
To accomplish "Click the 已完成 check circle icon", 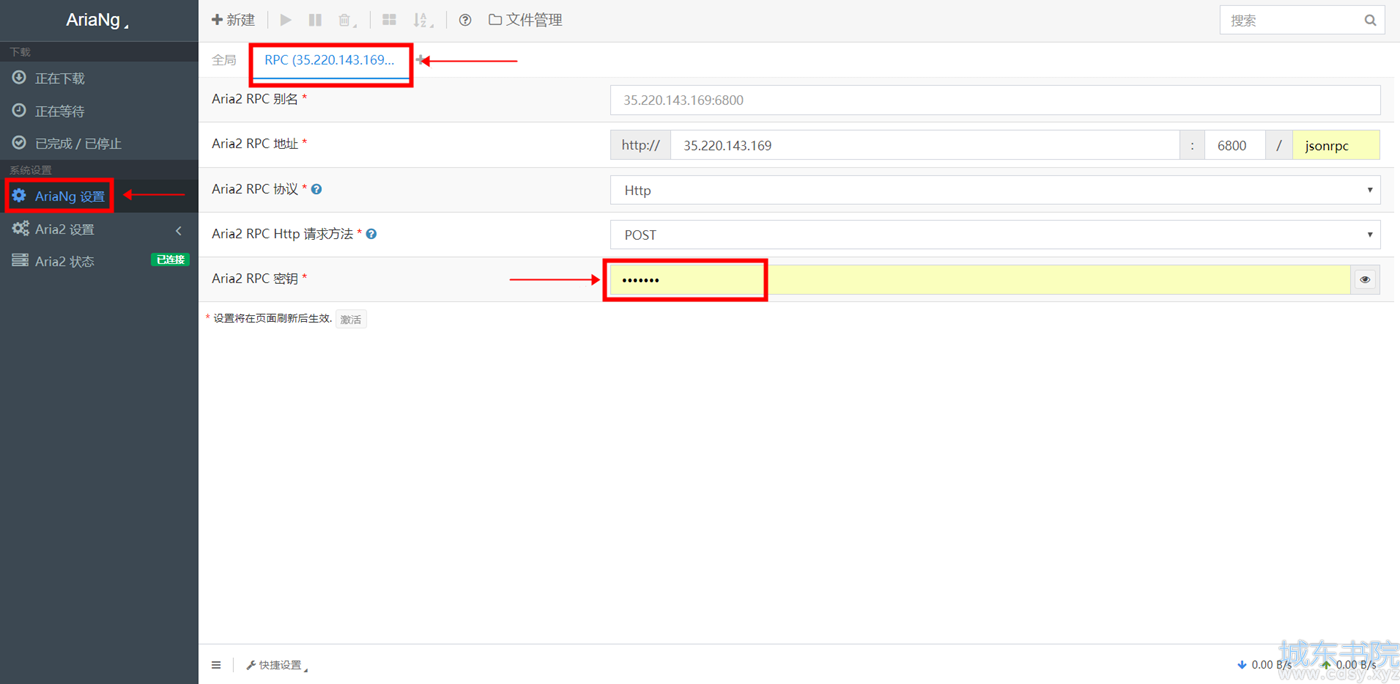I will pos(19,143).
